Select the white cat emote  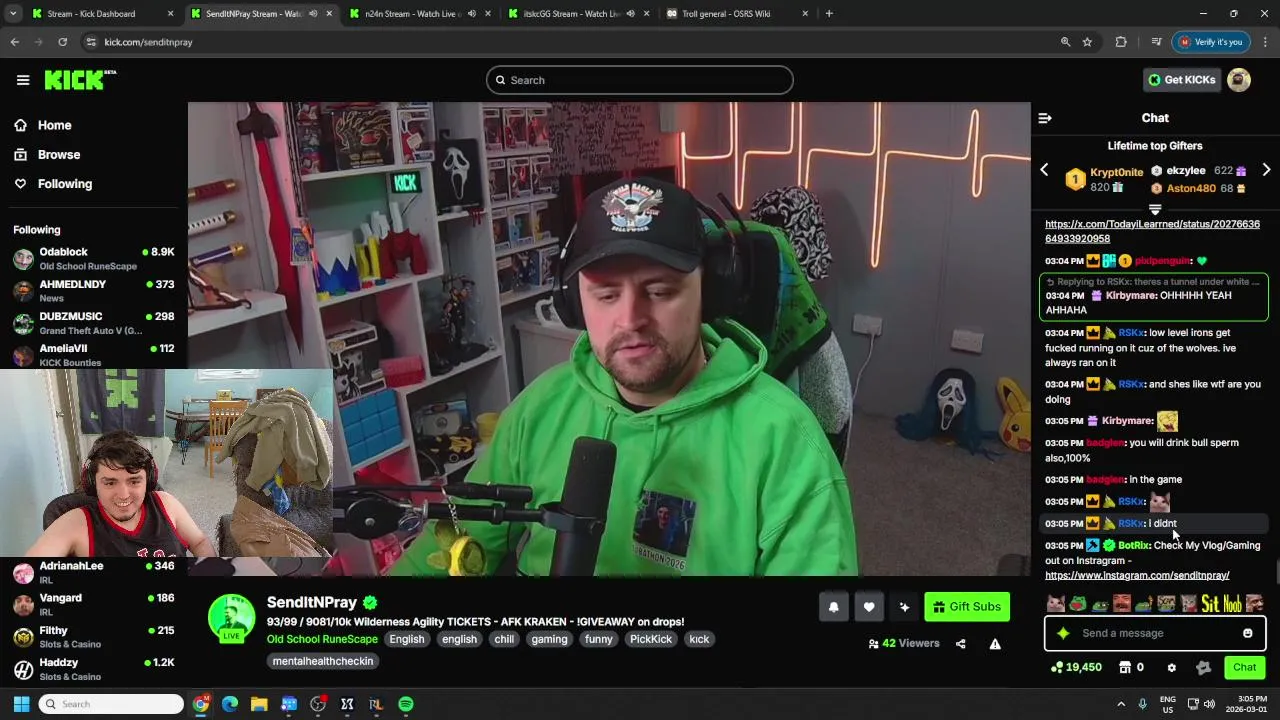point(1055,603)
